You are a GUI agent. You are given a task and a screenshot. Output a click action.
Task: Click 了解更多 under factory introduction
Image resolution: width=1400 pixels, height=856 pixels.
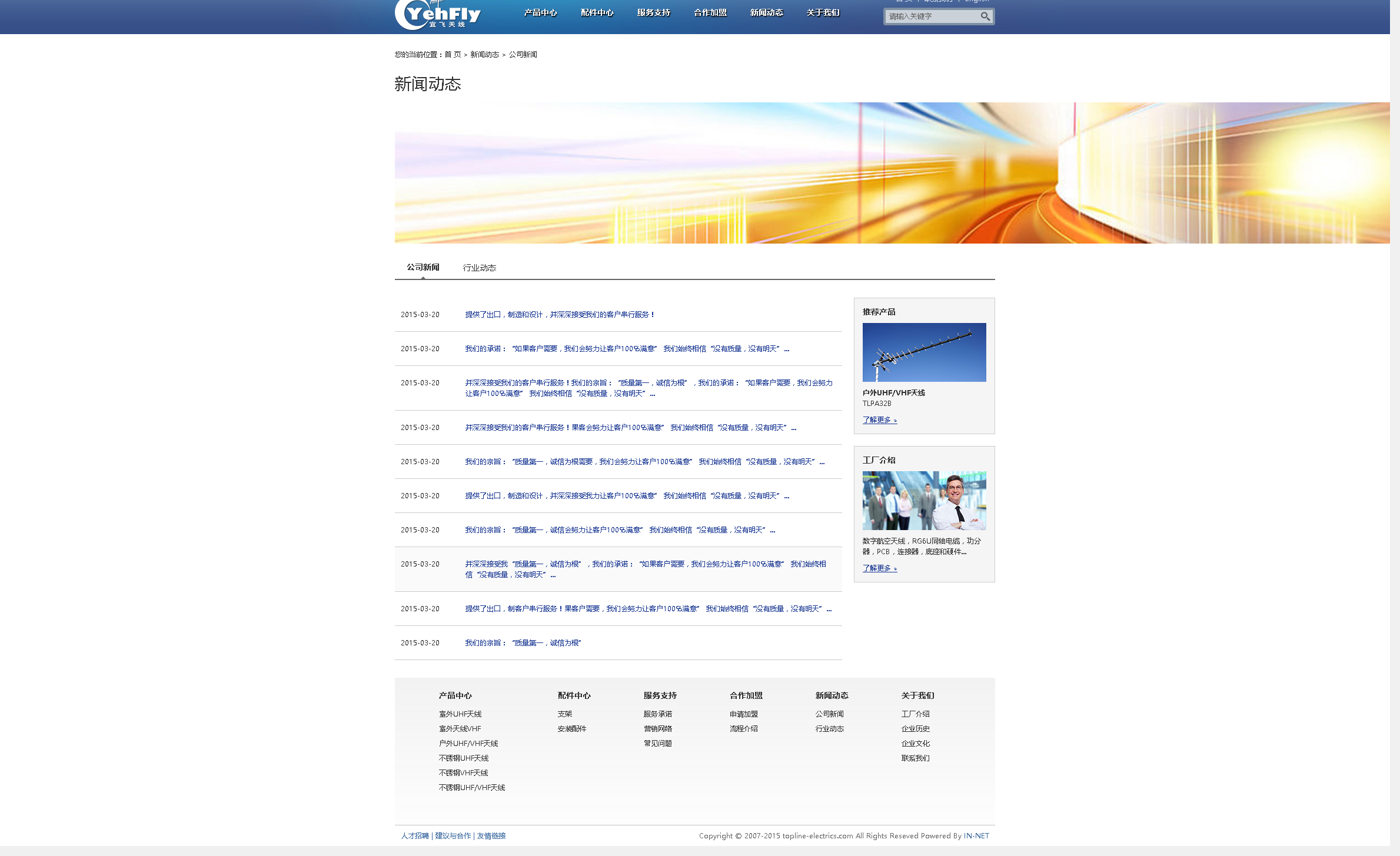(879, 568)
